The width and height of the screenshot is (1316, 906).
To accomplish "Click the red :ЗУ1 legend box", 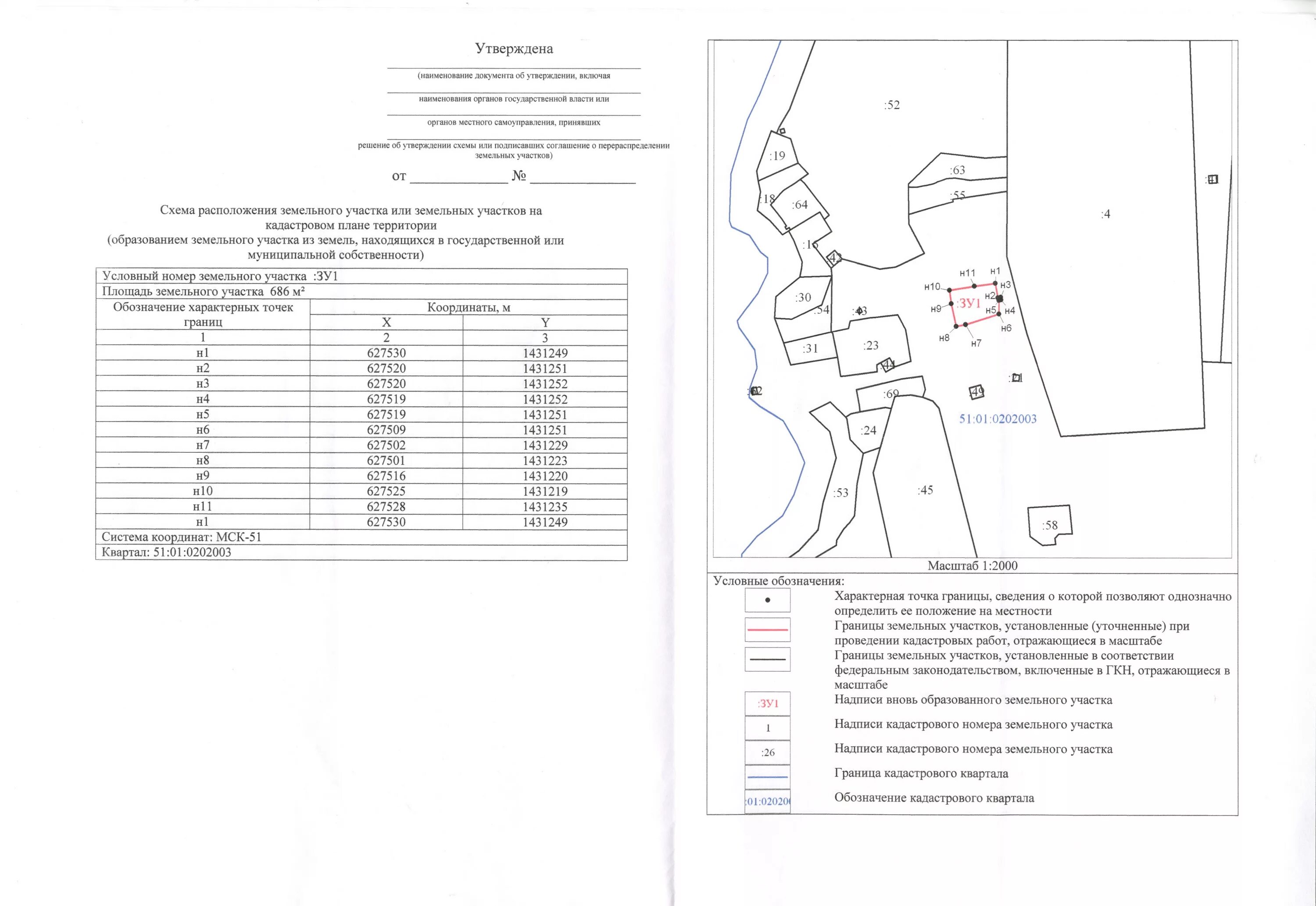I will click(x=767, y=703).
